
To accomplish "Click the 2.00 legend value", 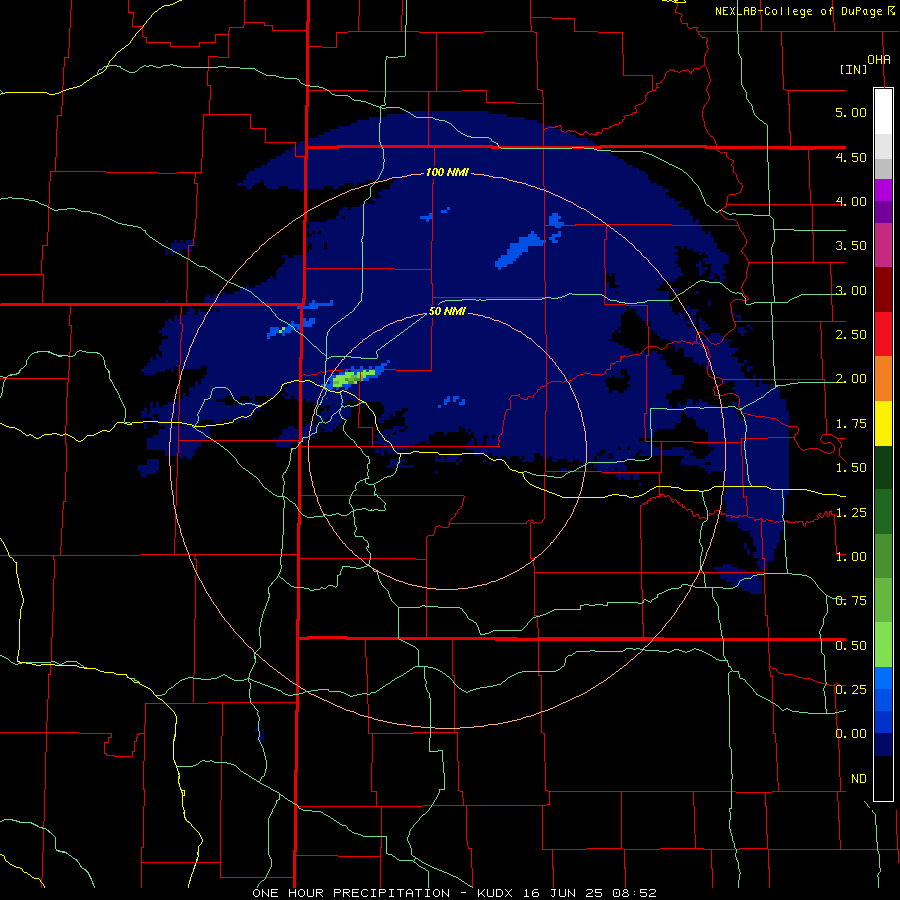I will [x=851, y=379].
